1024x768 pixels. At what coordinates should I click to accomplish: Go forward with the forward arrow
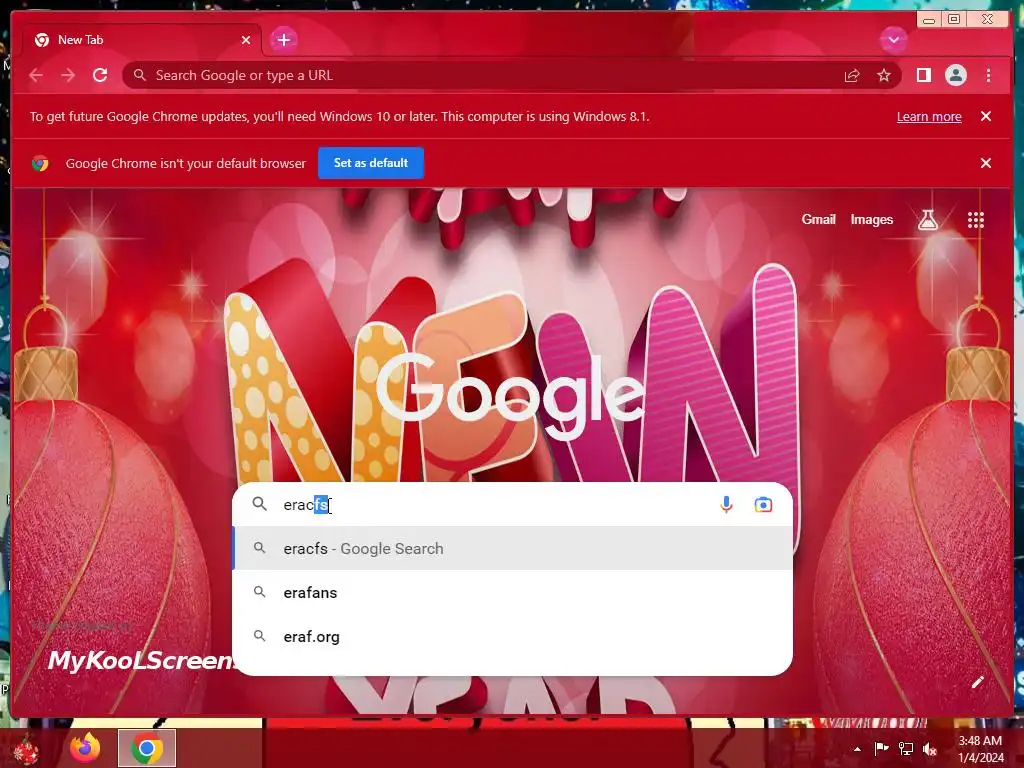pyautogui.click(x=68, y=75)
